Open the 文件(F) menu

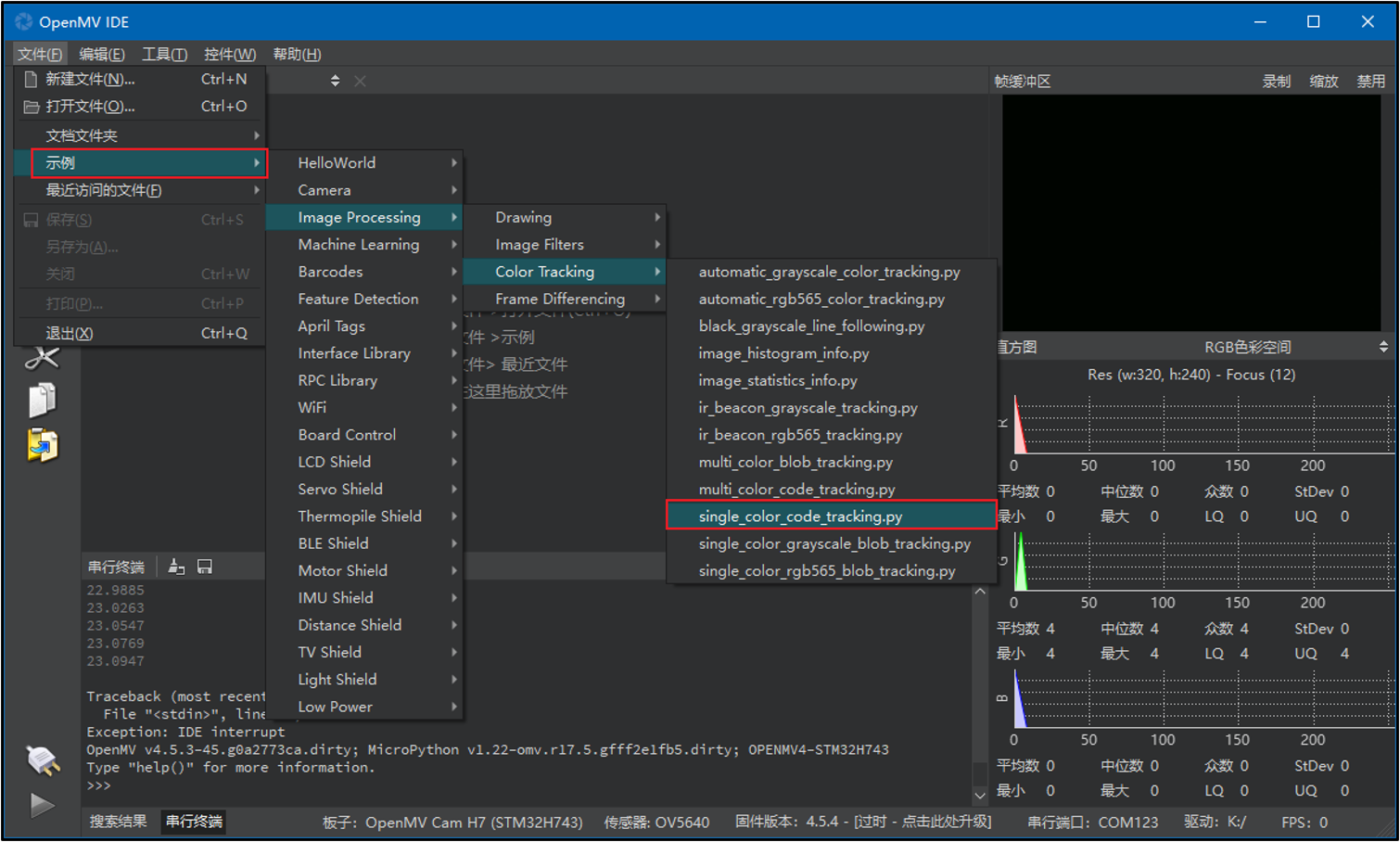pos(40,54)
